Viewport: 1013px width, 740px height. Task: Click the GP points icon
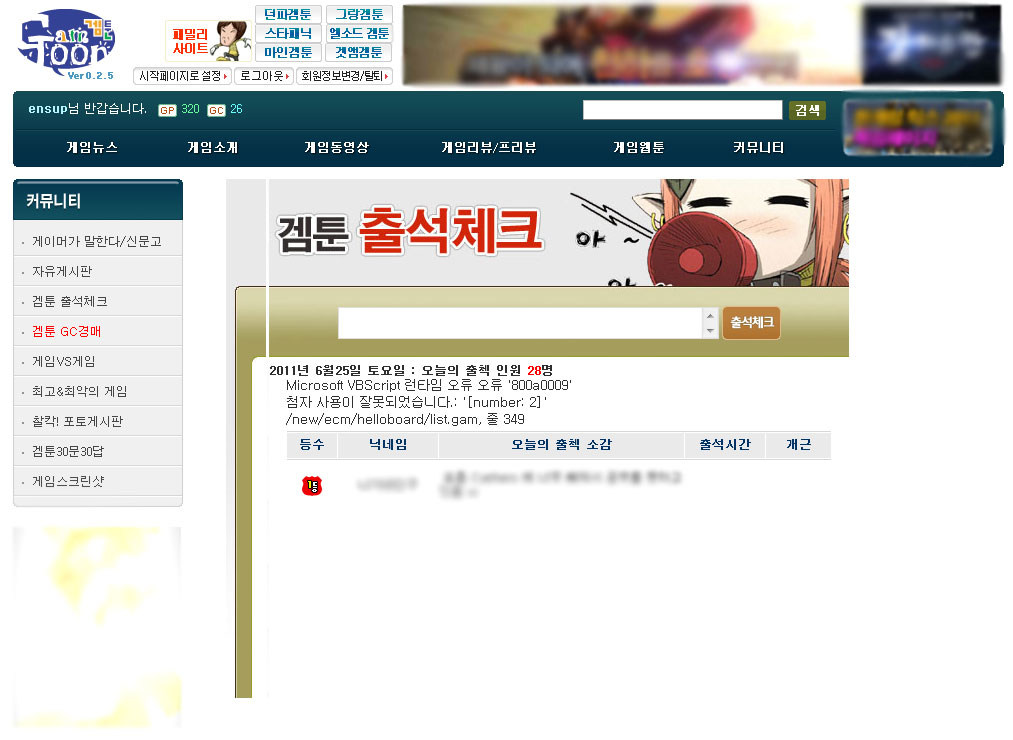pos(167,110)
